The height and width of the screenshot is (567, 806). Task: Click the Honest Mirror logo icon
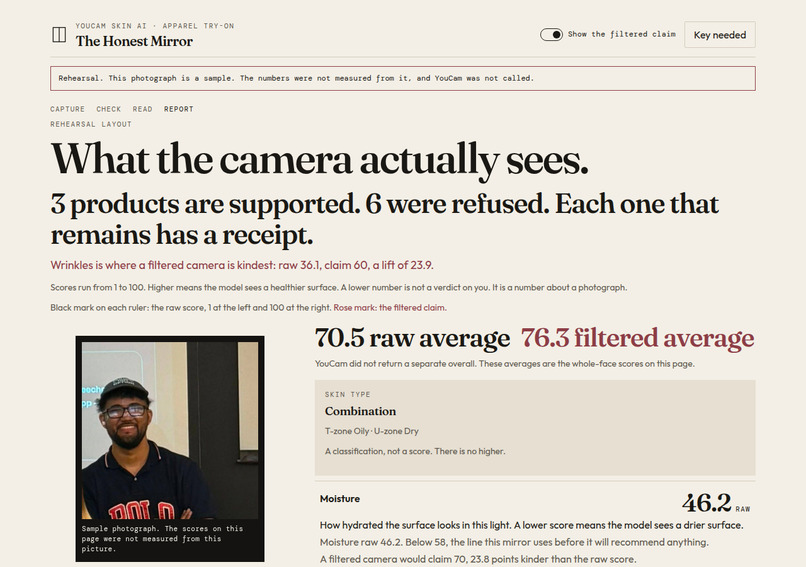59,35
